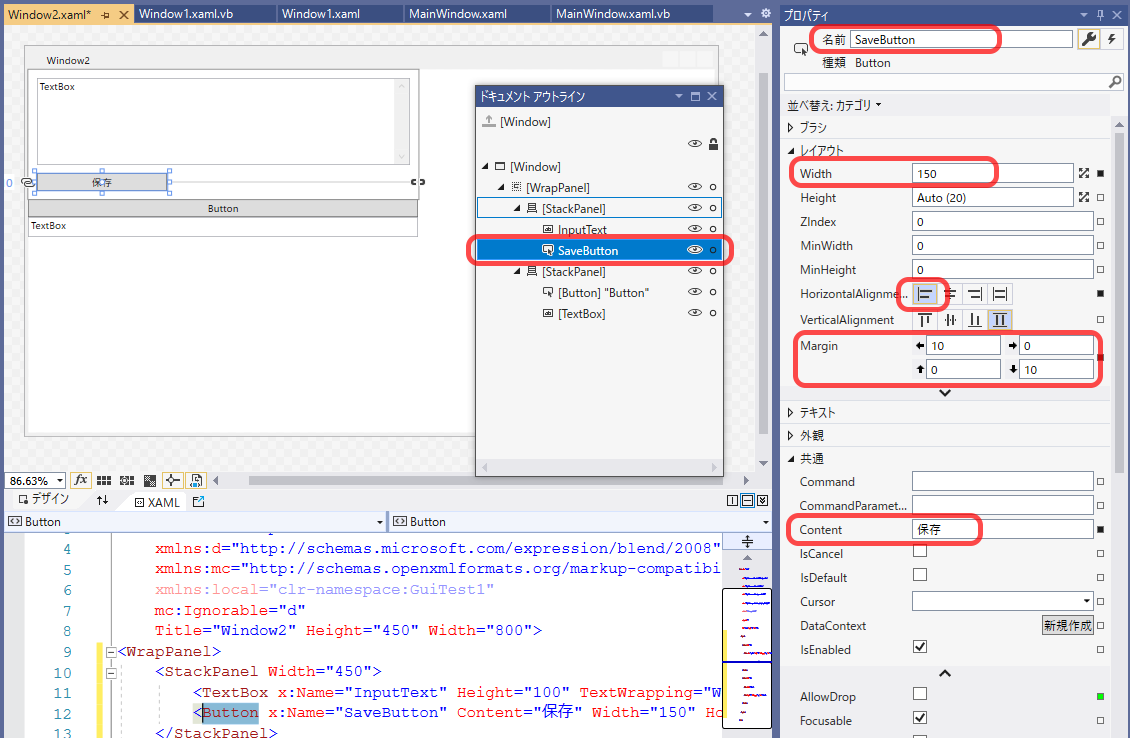Expand the テキスト category
This screenshot has width=1132, height=738.
point(791,412)
